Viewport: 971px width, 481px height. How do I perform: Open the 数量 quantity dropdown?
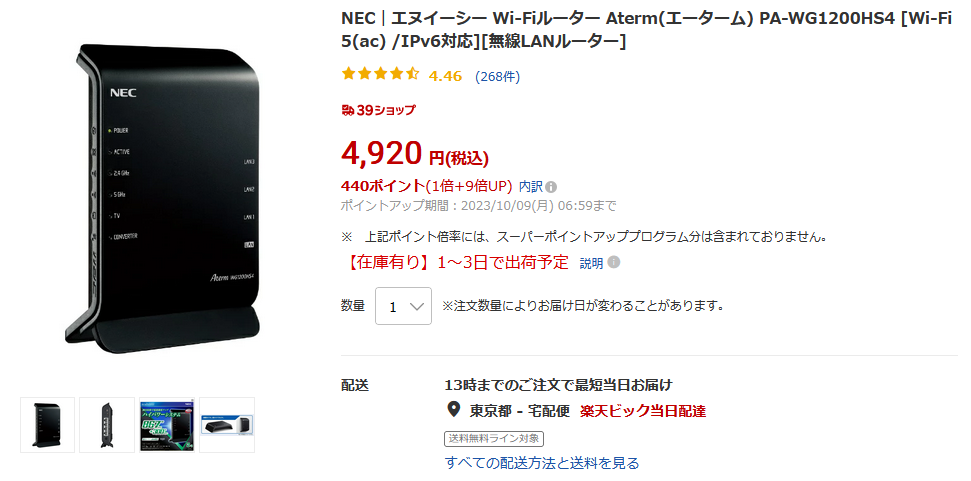pyautogui.click(x=403, y=306)
